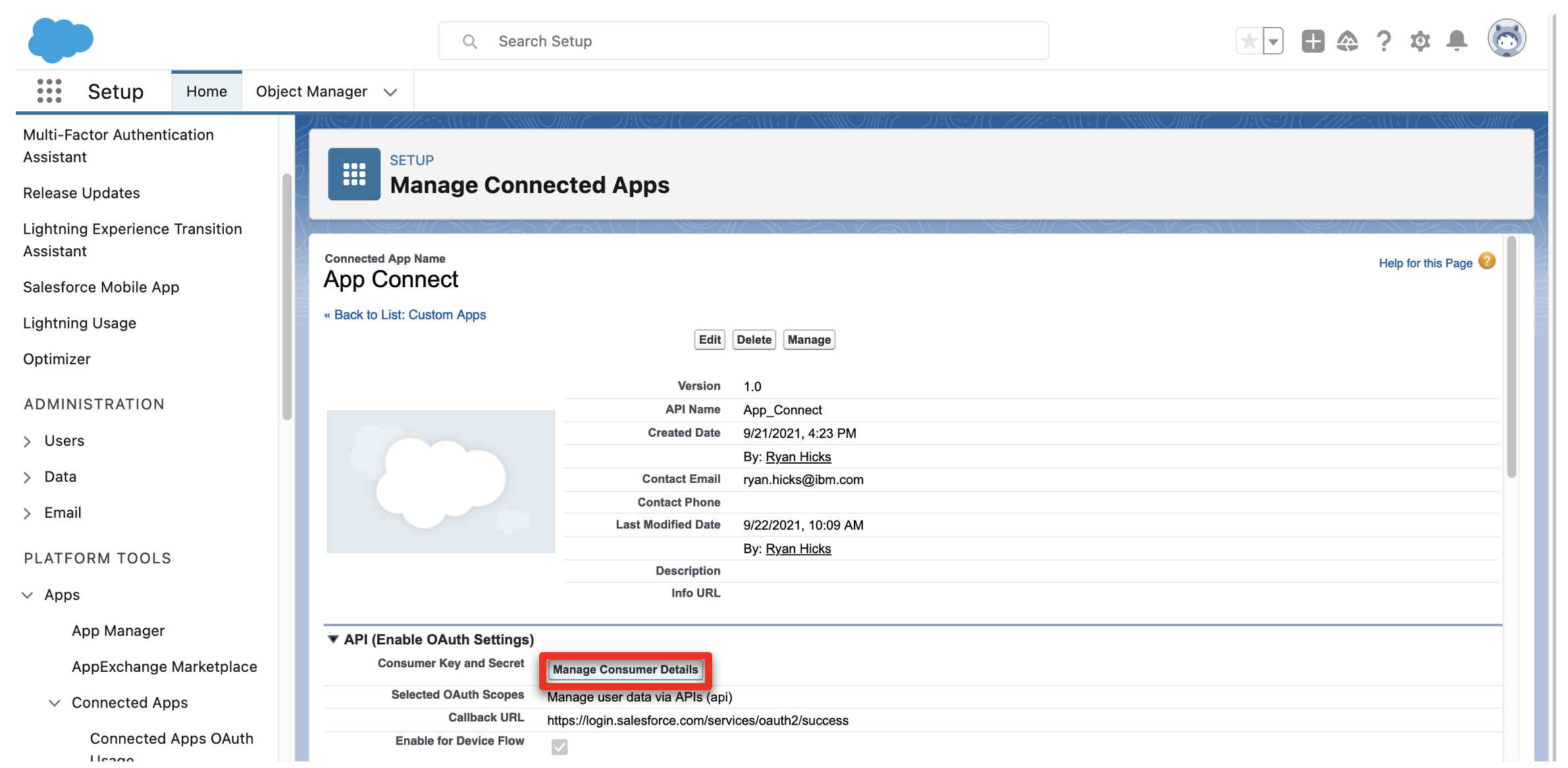Click the Salesforce cloud logo
The image size is (1568, 768).
(x=61, y=40)
